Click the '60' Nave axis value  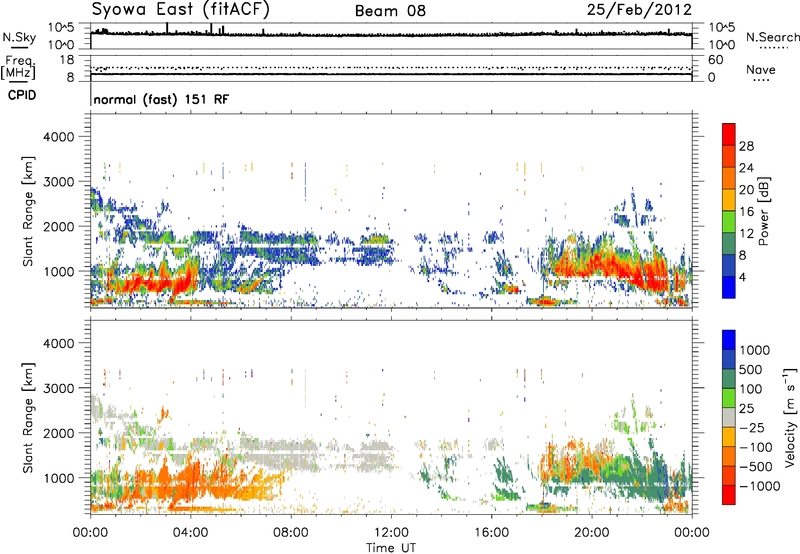pos(716,60)
